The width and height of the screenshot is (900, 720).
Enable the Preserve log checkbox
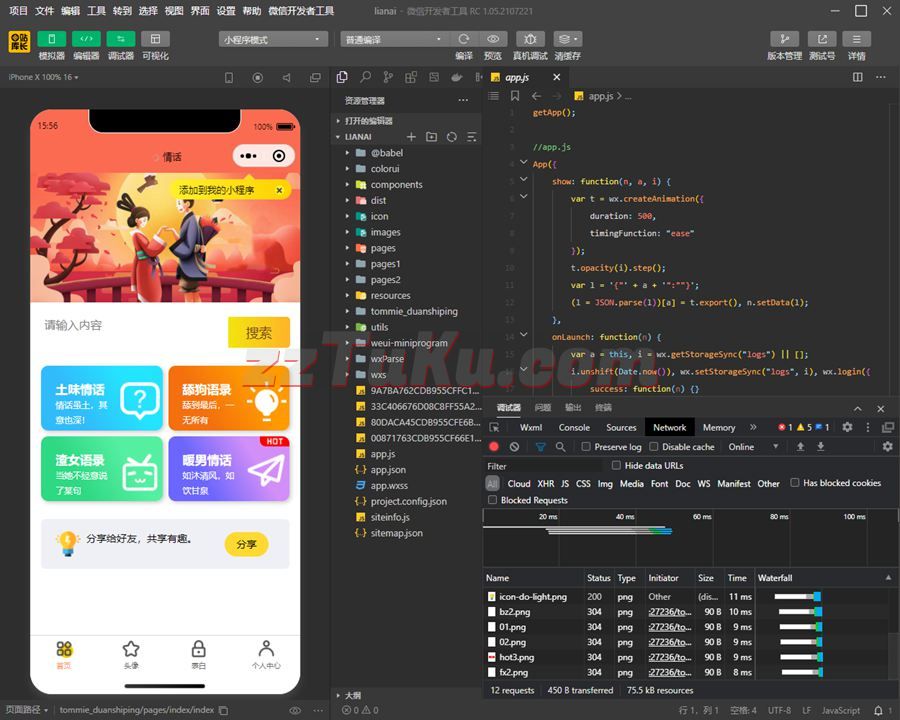pos(585,447)
